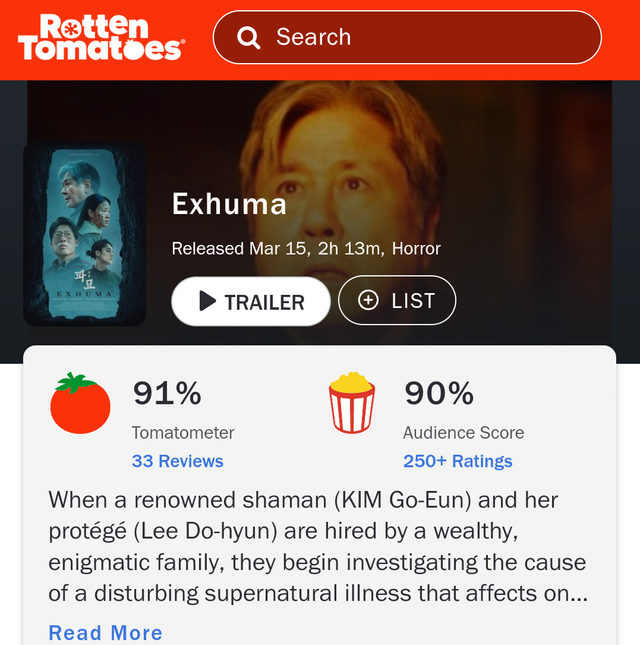Click the 90% Audience Score value

tap(439, 394)
